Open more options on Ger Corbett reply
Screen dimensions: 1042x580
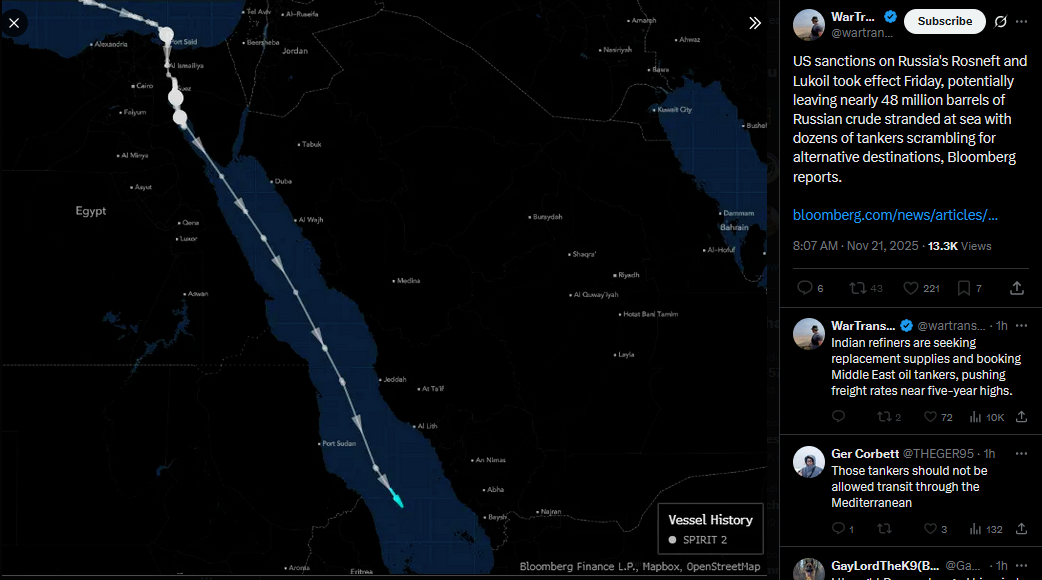1021,454
